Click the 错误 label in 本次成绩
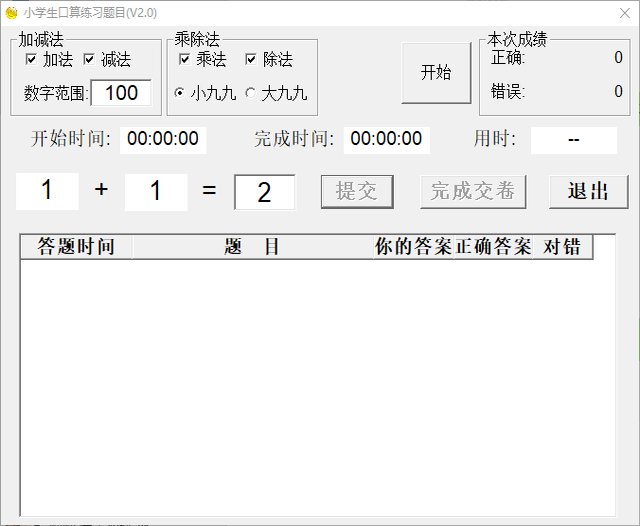 508,91
